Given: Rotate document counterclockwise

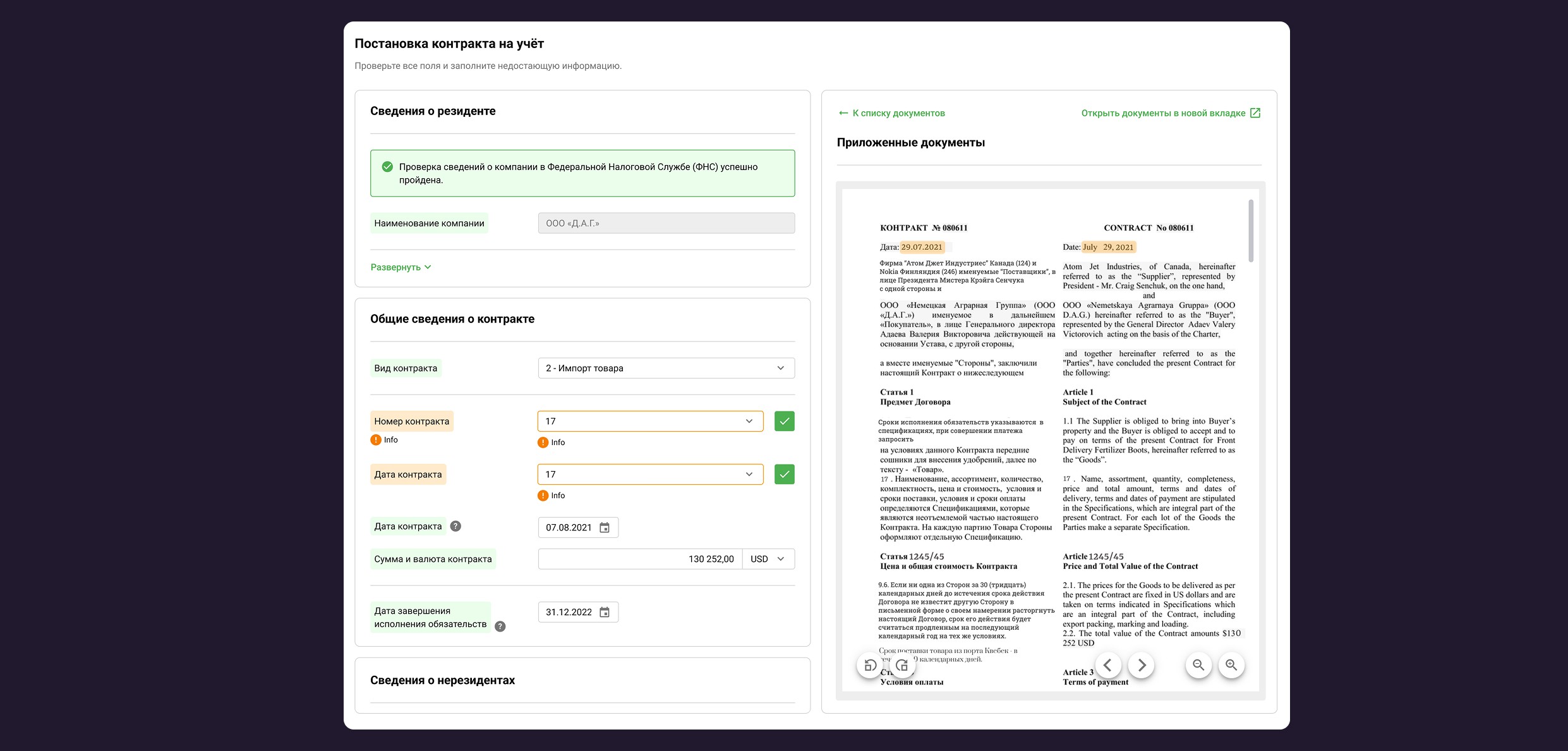Looking at the screenshot, I should (870, 665).
